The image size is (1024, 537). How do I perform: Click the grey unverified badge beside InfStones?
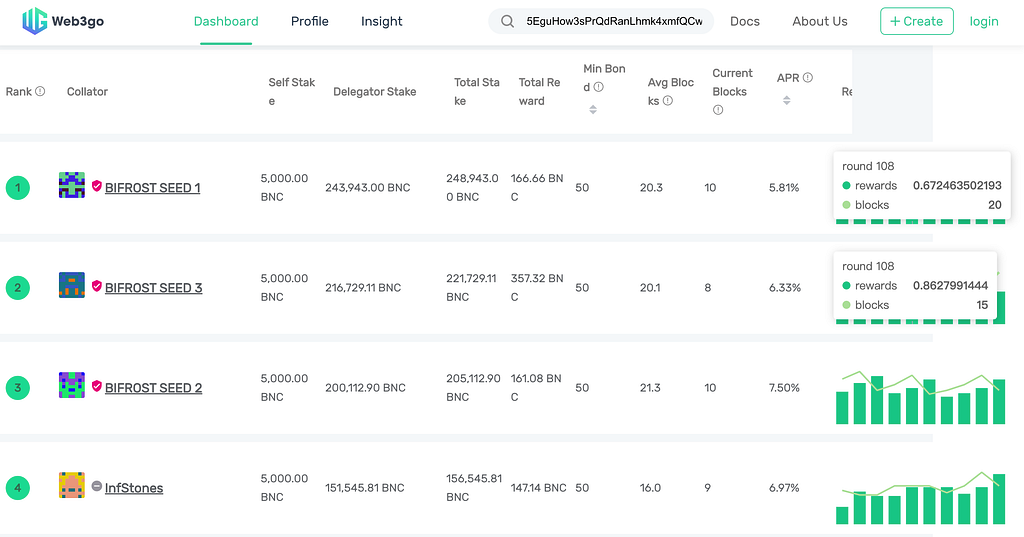point(97,486)
